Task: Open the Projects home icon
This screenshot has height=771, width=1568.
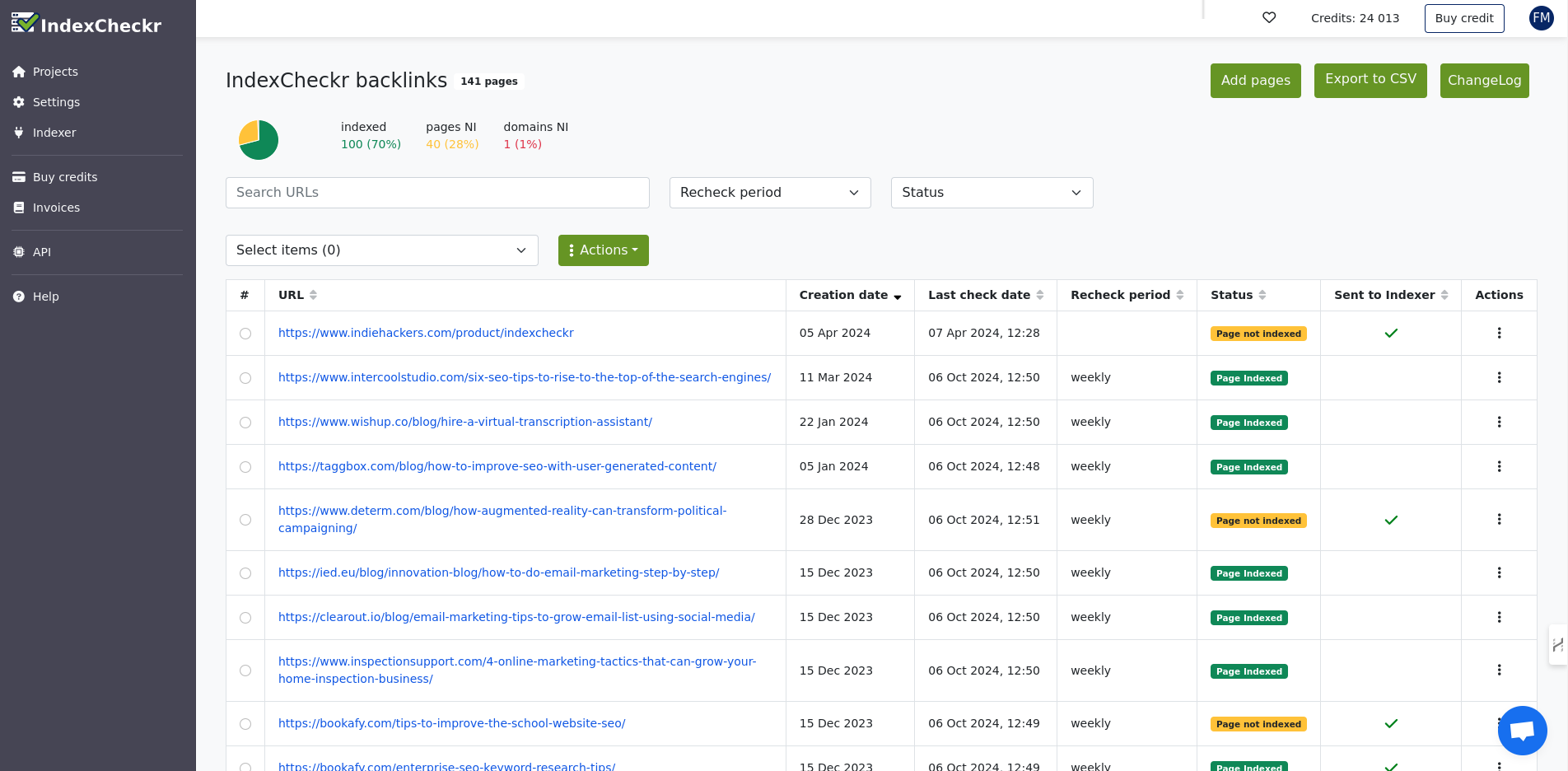Action: 19,72
